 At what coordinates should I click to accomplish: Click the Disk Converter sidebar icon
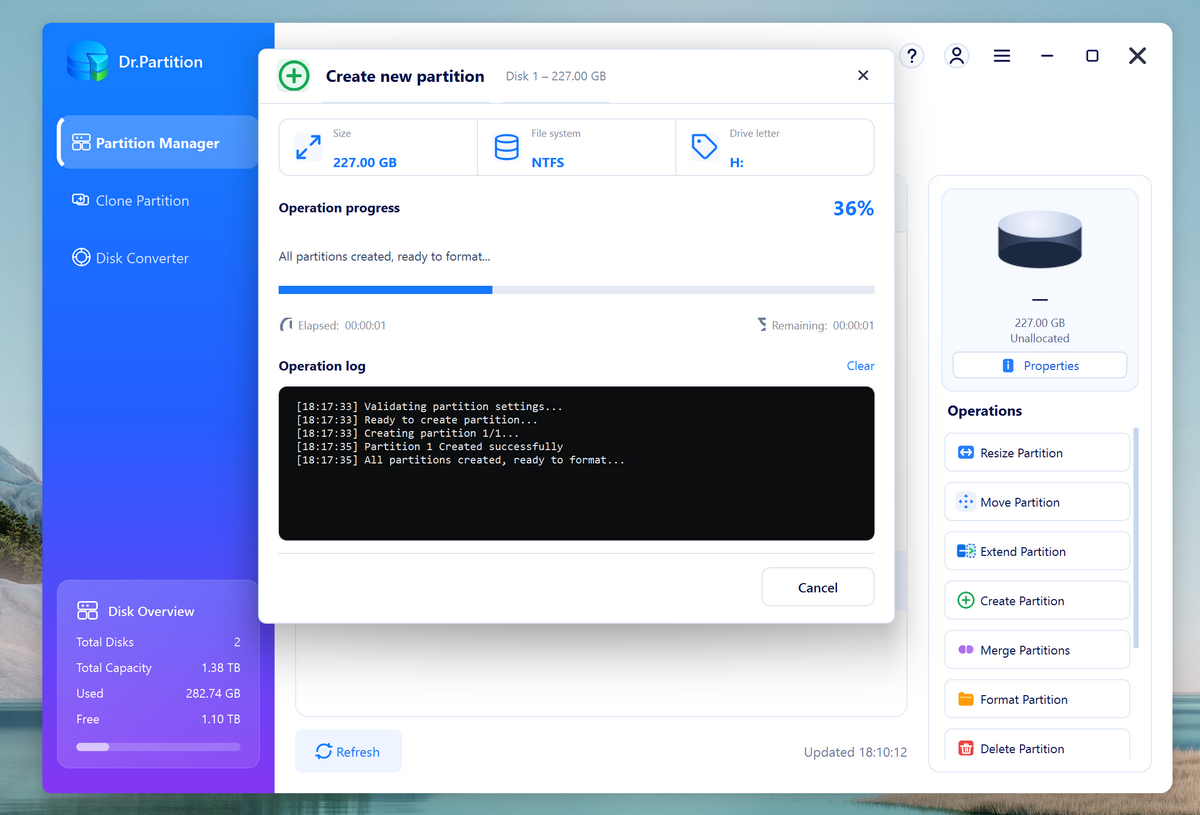click(x=81, y=258)
